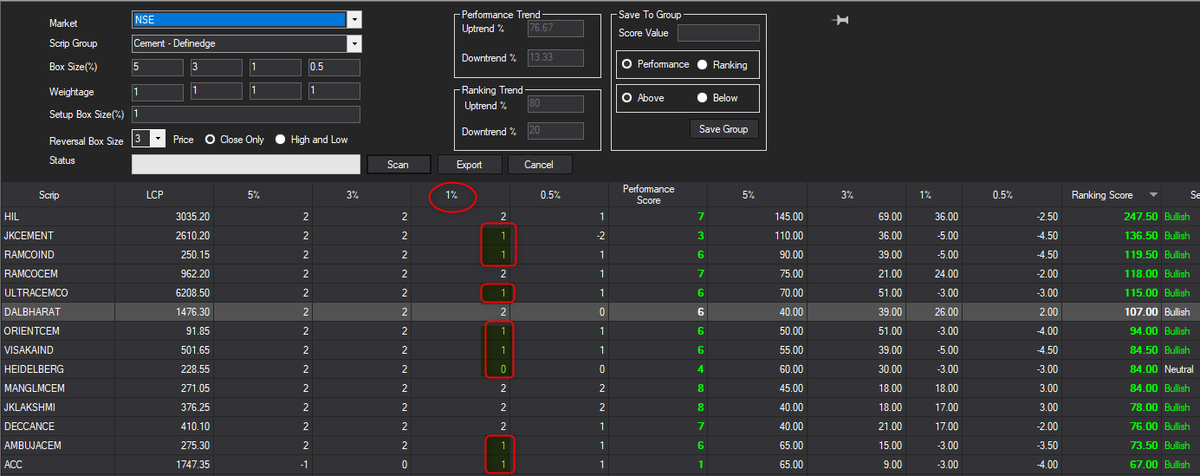1200x476 pixels.
Task: Edit the Box Size field with 0.5
Action: point(334,67)
